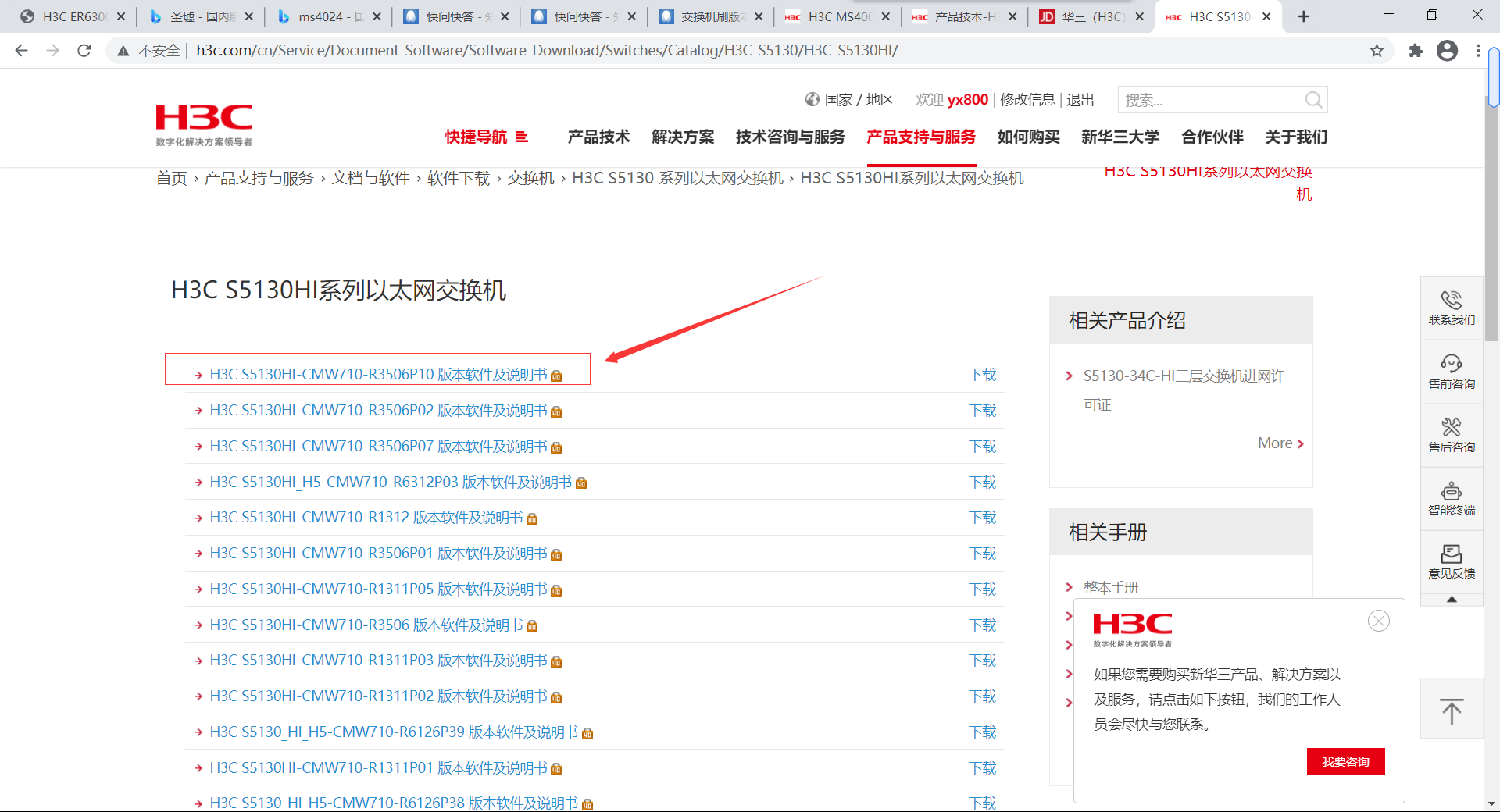Open the R1311P01 版本软件及说明书 link
The height and width of the screenshot is (812, 1500).
point(378,767)
